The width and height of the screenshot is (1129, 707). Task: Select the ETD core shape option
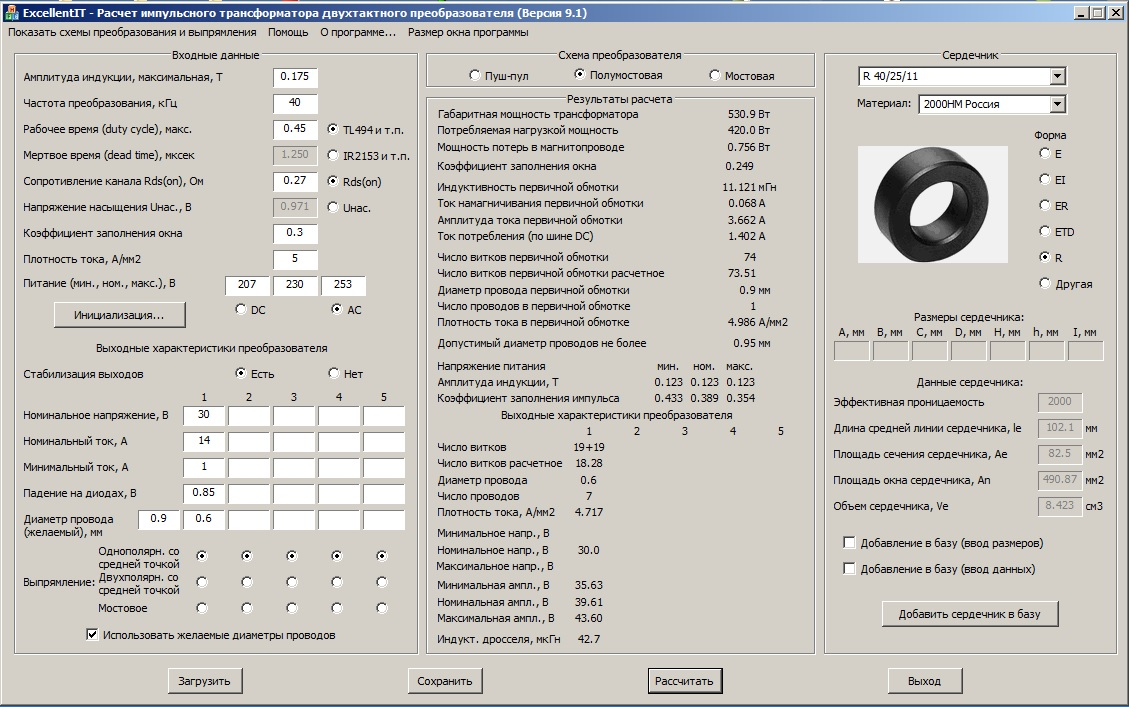[1046, 232]
